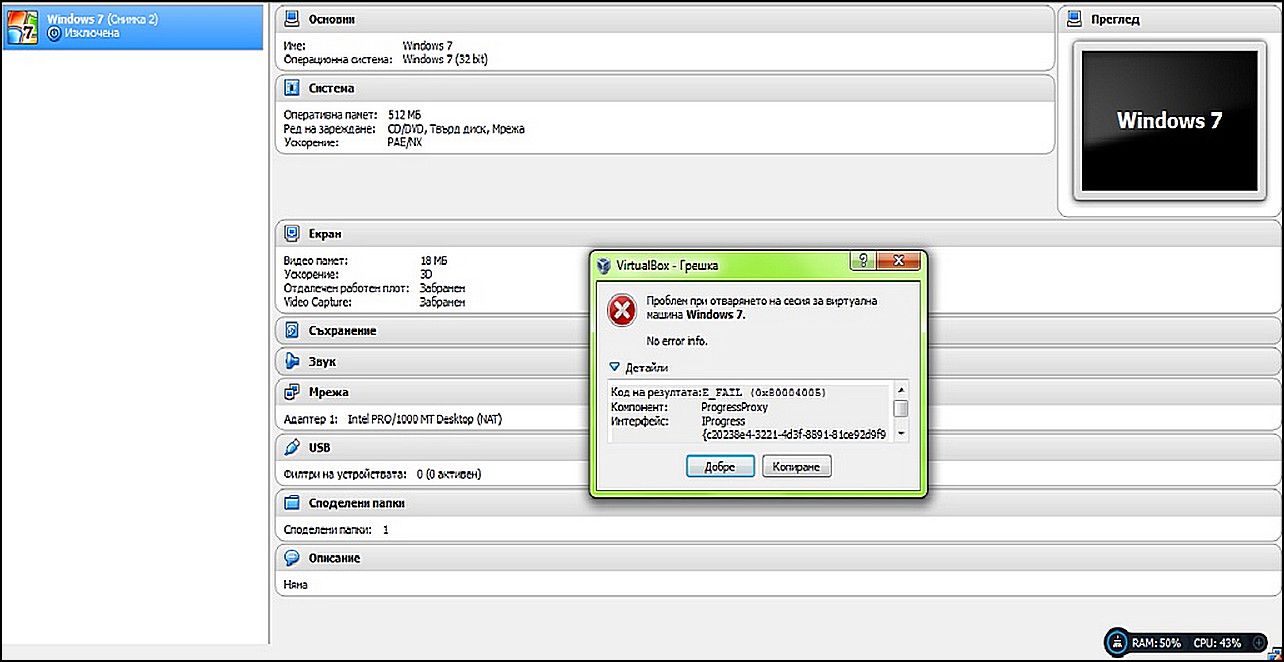Click the IProgress interface value
The height and width of the screenshot is (662, 1284).
coord(723,421)
